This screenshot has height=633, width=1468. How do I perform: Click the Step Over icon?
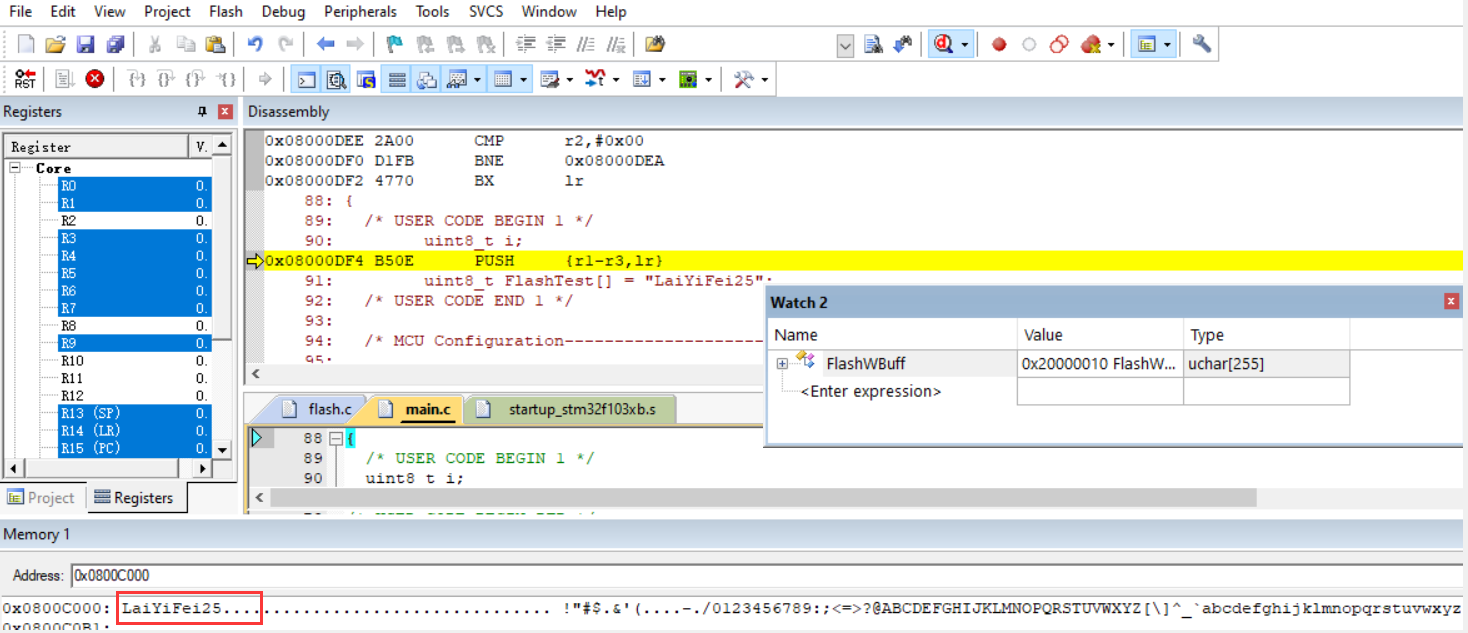click(x=167, y=79)
